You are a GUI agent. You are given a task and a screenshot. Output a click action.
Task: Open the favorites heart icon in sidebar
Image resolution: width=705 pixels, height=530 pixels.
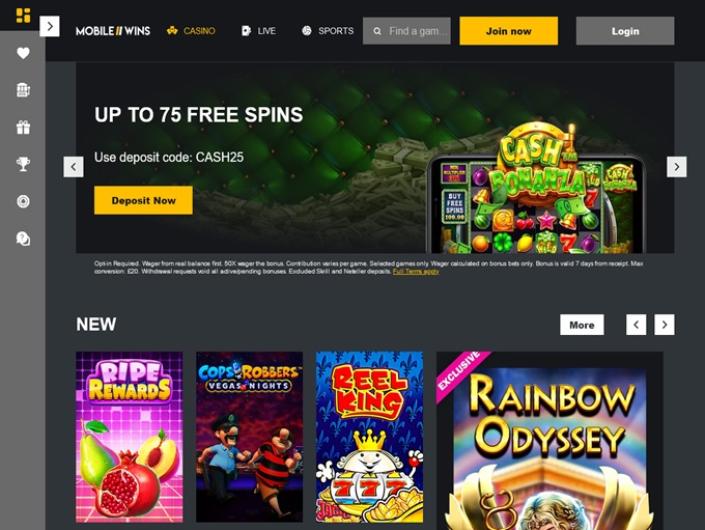(23, 53)
